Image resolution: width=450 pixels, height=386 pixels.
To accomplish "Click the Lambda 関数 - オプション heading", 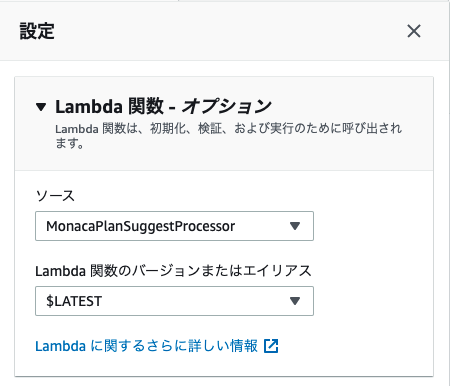I will (163, 107).
